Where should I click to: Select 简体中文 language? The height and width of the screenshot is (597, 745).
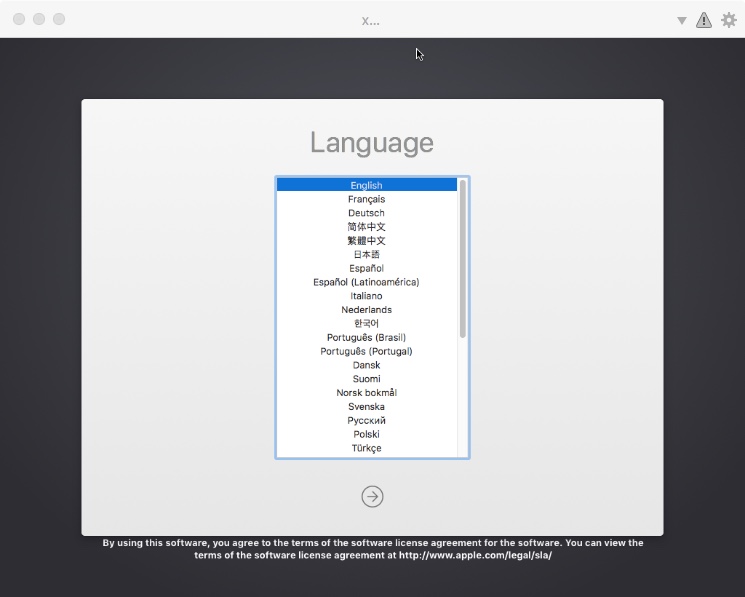pyautogui.click(x=366, y=227)
